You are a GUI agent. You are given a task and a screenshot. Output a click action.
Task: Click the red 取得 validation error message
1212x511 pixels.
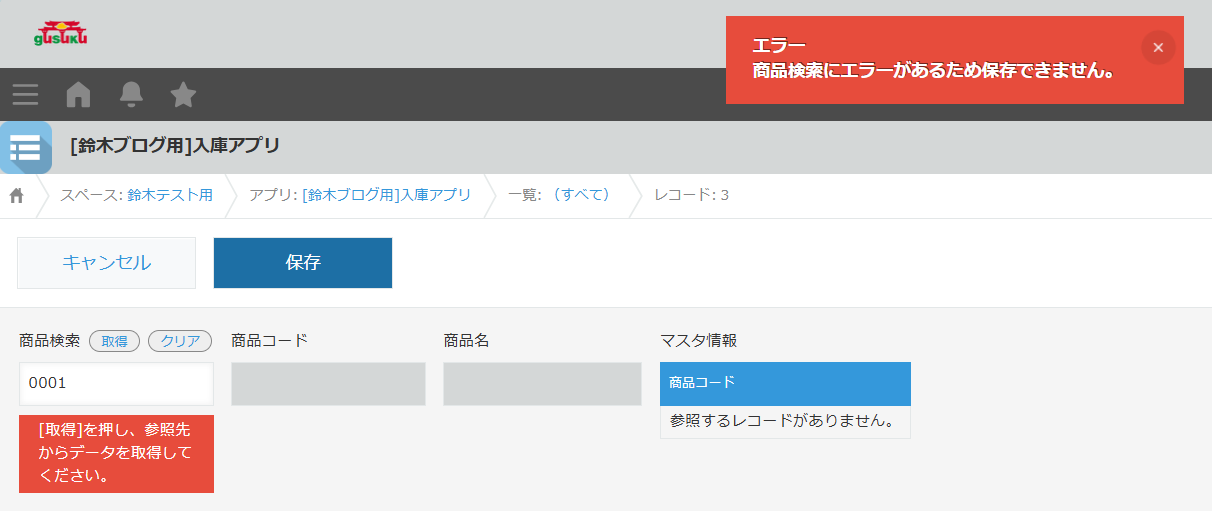tap(116, 453)
